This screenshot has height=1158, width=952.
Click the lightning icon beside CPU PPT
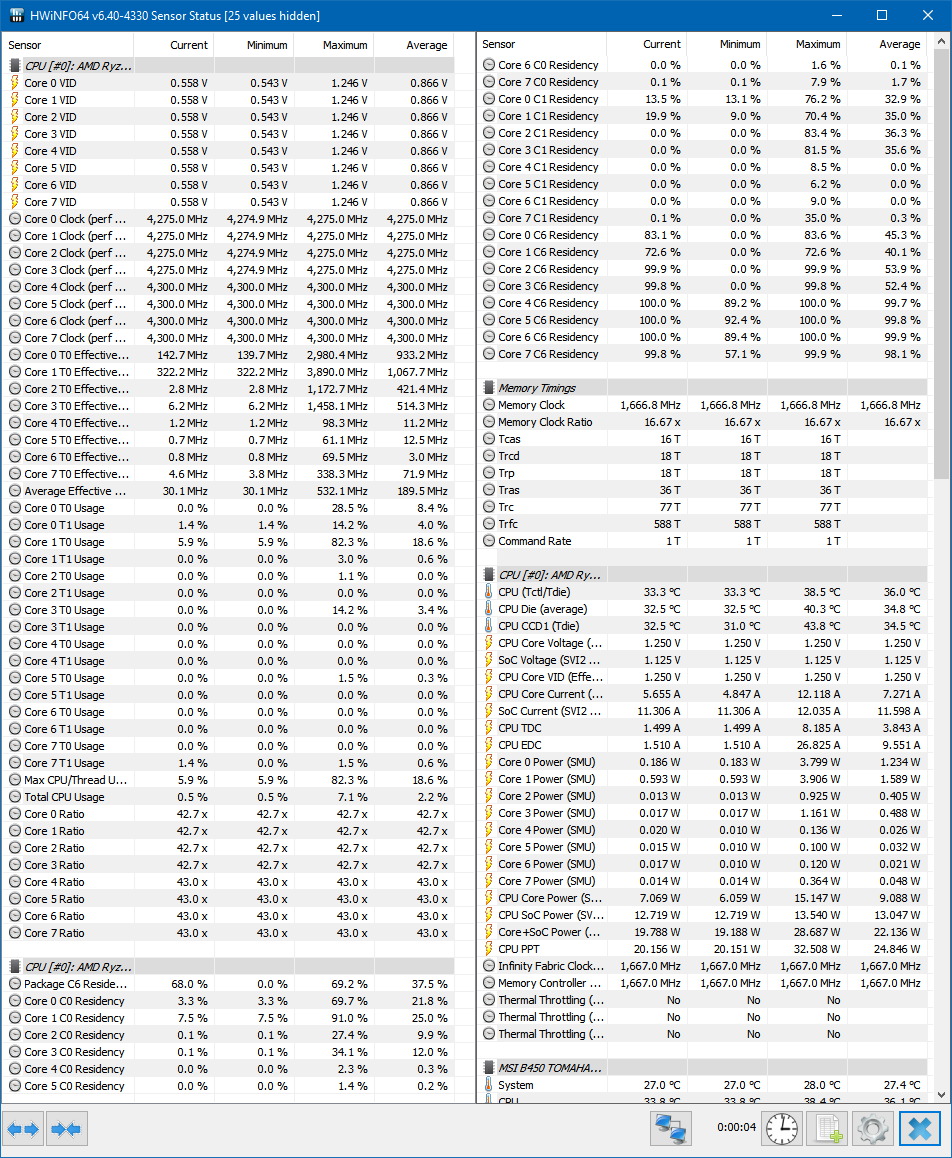click(488, 948)
